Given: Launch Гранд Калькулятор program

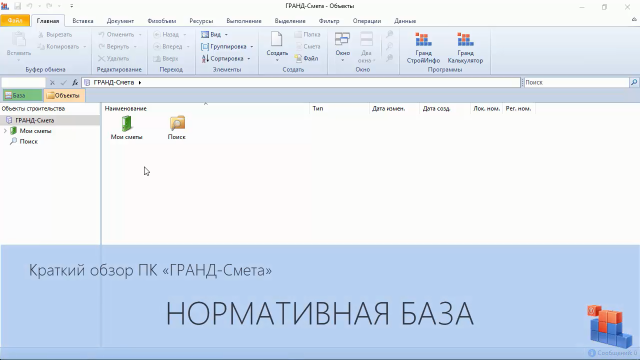Looking at the screenshot, I should [465, 48].
